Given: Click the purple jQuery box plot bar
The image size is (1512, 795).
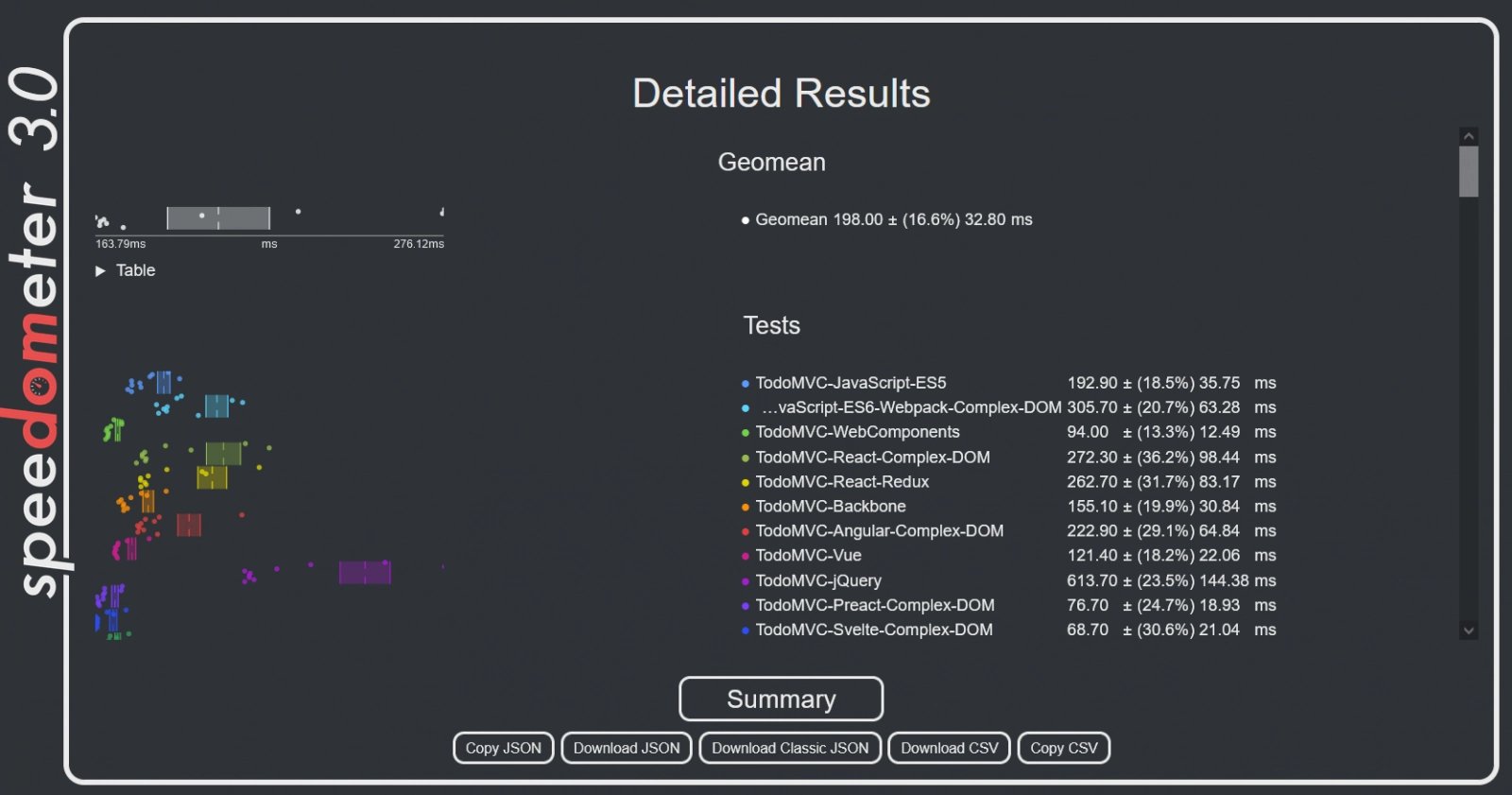Looking at the screenshot, I should click(x=365, y=572).
